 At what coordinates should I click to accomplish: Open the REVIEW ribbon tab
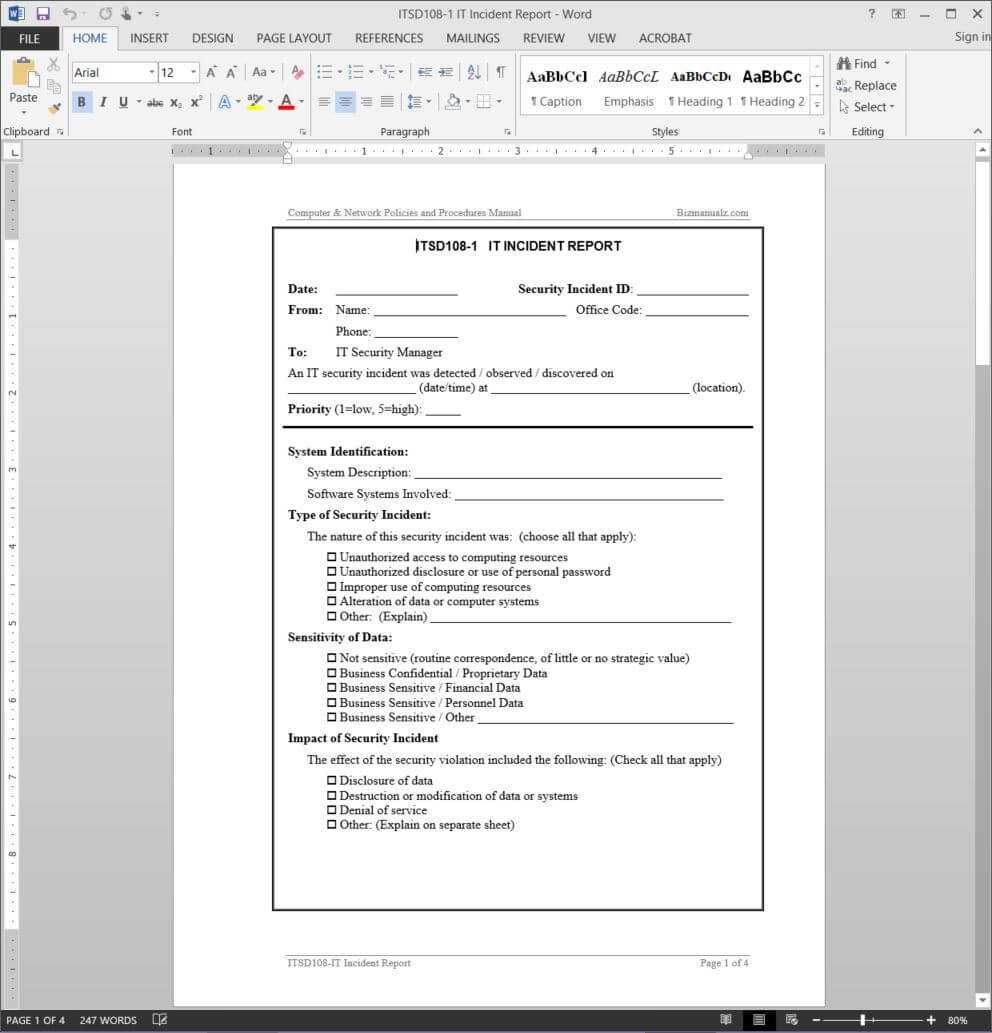(x=543, y=38)
